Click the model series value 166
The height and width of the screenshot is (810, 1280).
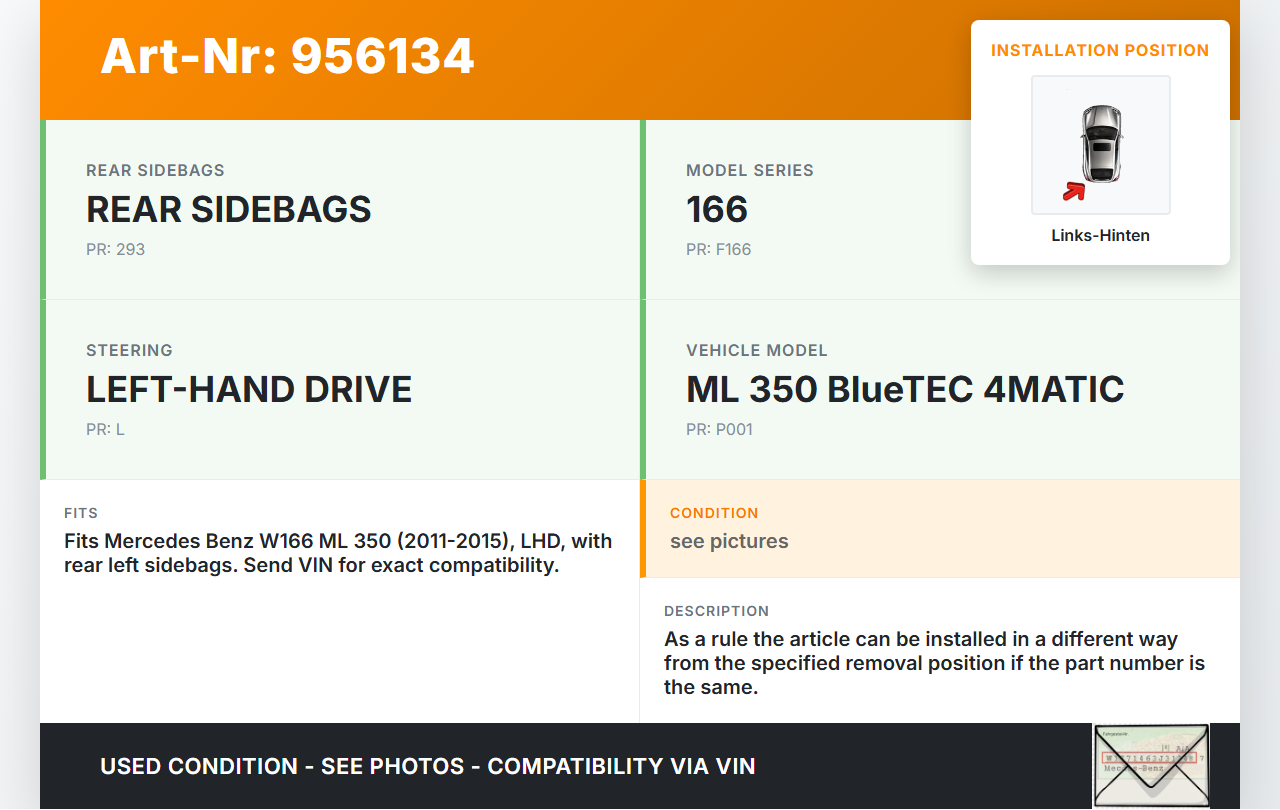coord(717,209)
